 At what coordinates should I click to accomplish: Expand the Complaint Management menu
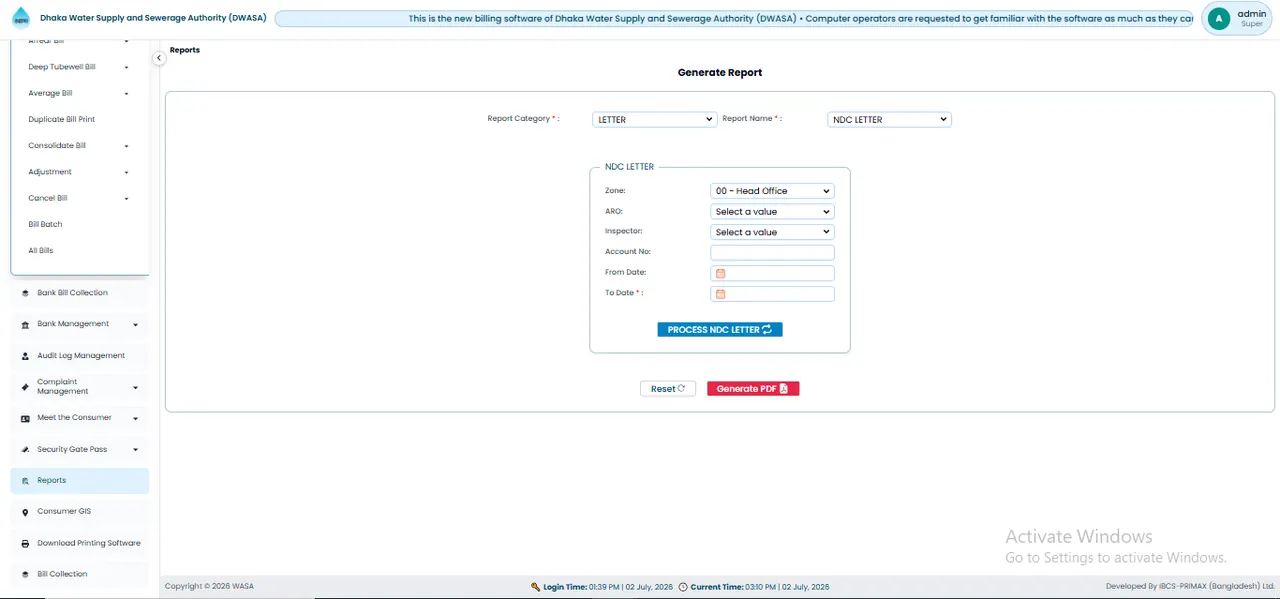pos(135,387)
